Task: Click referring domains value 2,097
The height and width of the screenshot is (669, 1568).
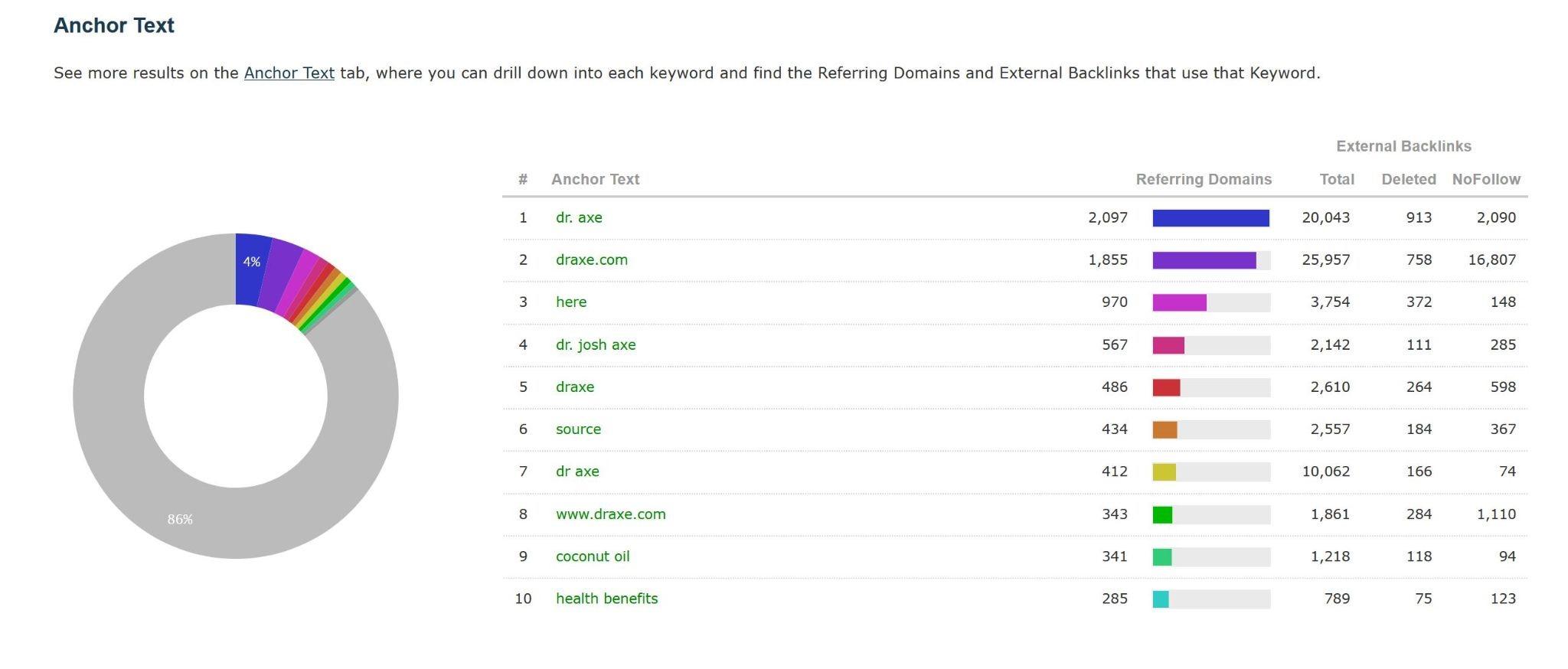Action: pyautogui.click(x=1108, y=217)
